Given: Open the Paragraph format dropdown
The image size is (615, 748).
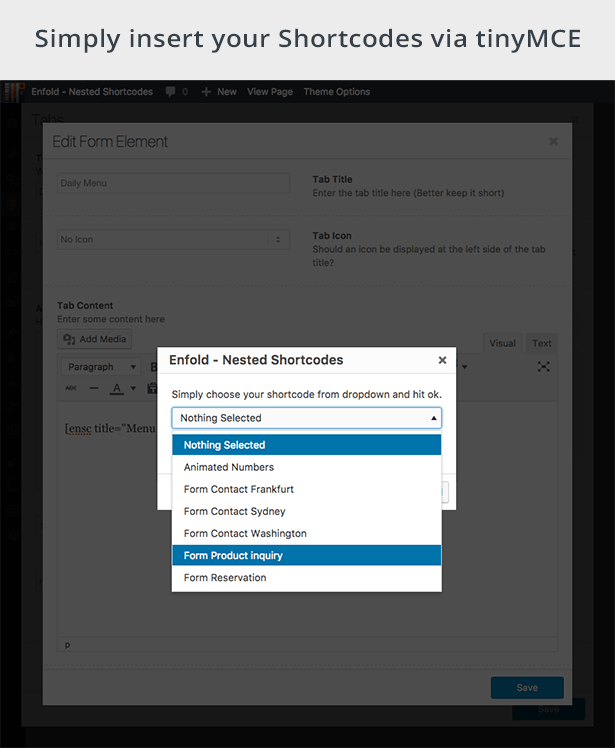Looking at the screenshot, I should (x=101, y=367).
